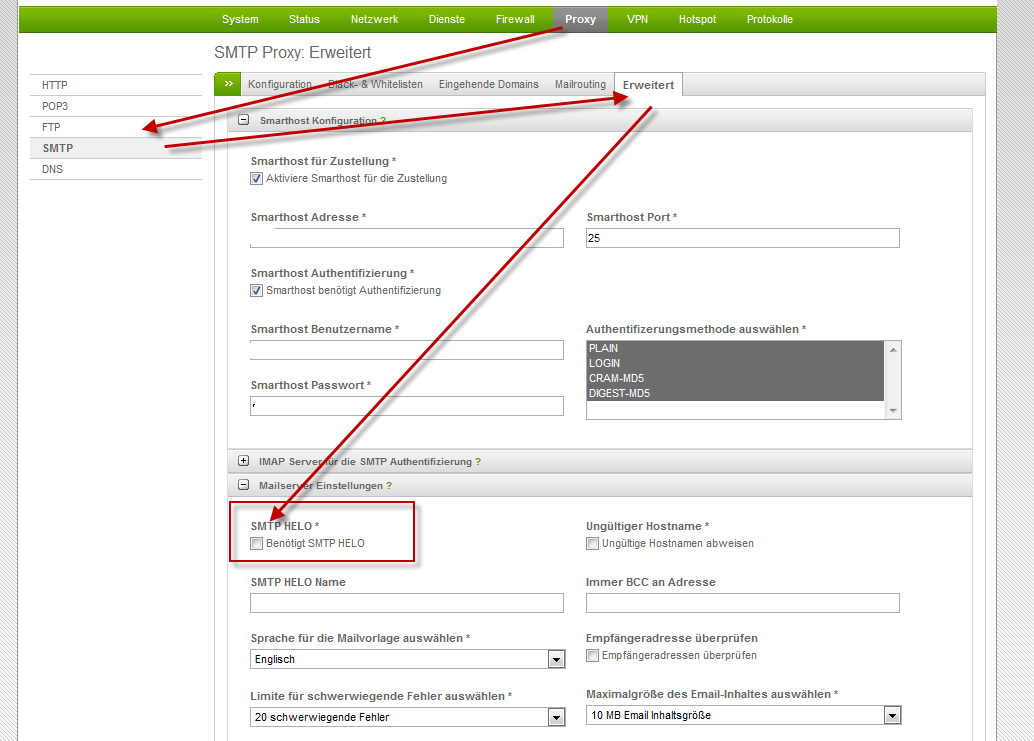Expand the IMAP Server section
The height and width of the screenshot is (741, 1034).
click(x=243, y=462)
